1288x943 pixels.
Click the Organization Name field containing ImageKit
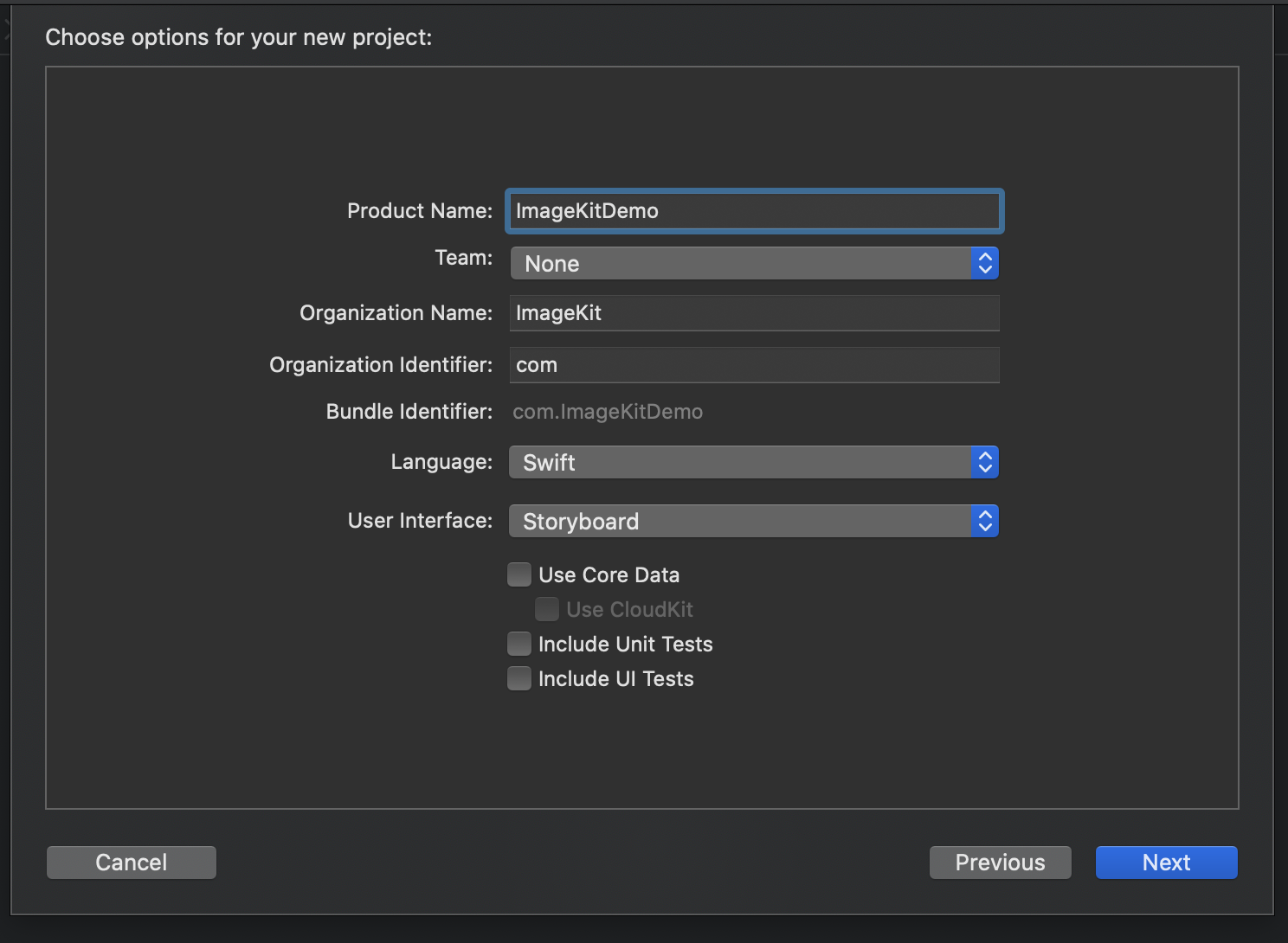[x=754, y=313]
